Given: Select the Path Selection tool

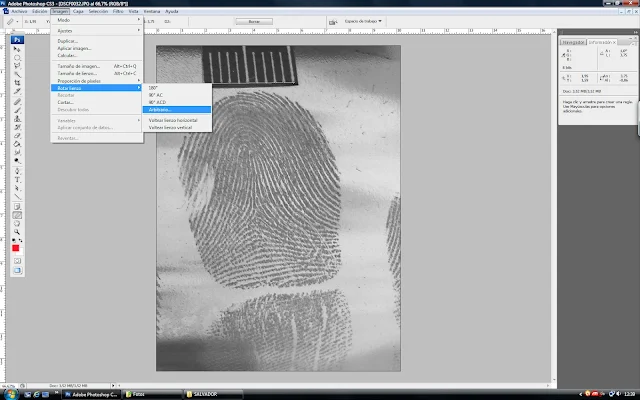Looking at the screenshot, I should tap(17, 188).
